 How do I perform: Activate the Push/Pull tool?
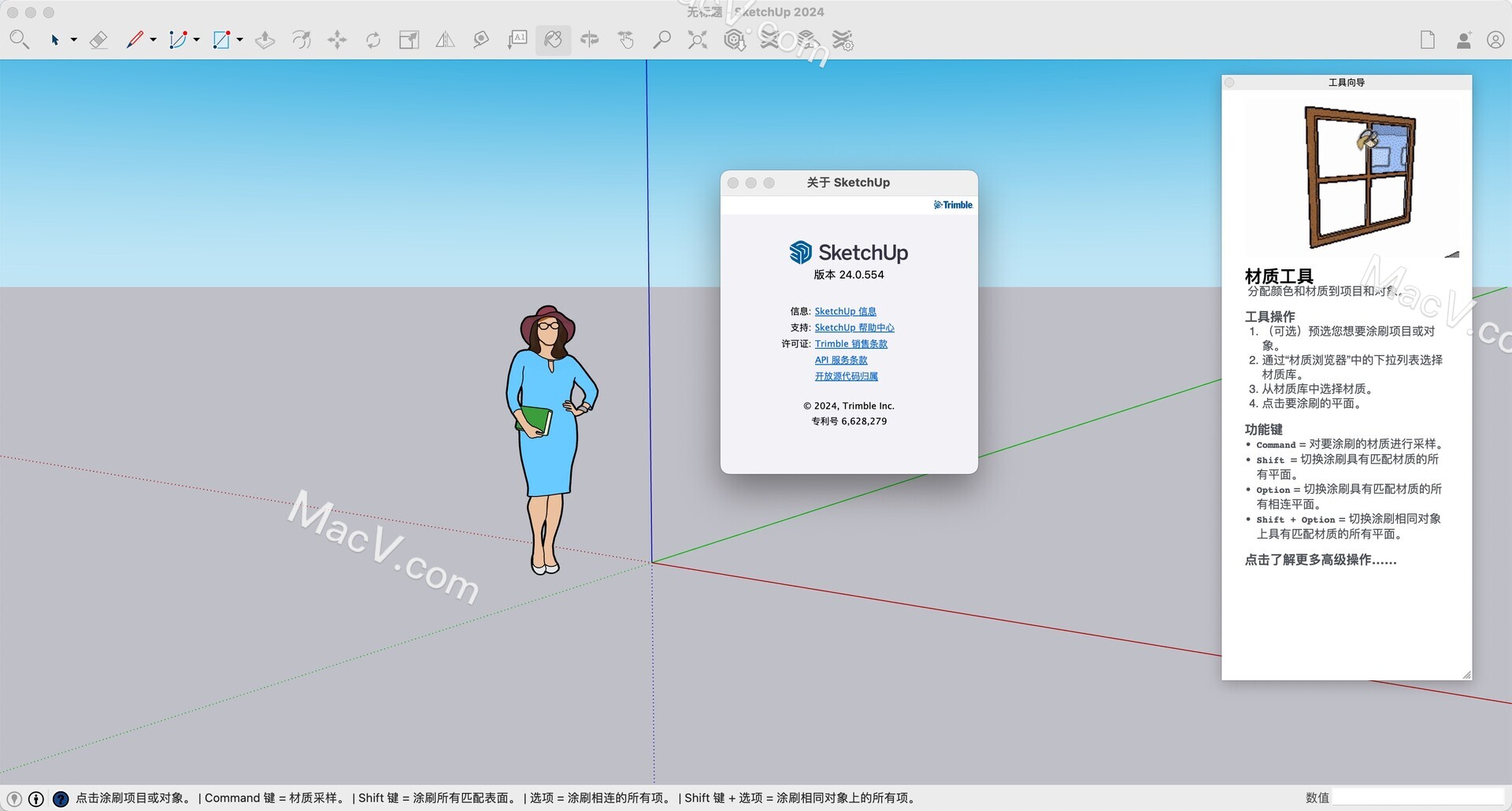point(265,39)
